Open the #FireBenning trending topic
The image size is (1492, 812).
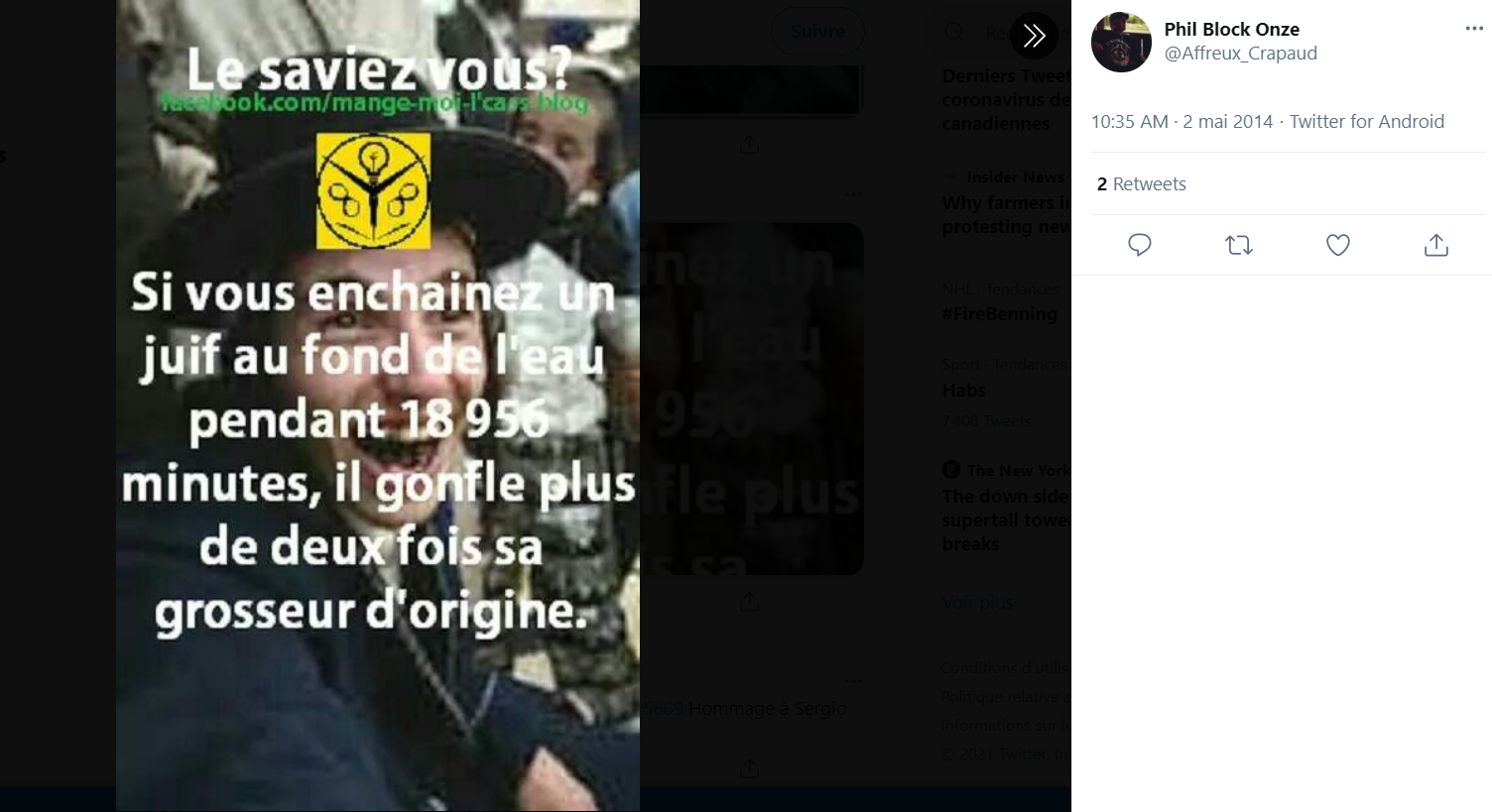[999, 314]
